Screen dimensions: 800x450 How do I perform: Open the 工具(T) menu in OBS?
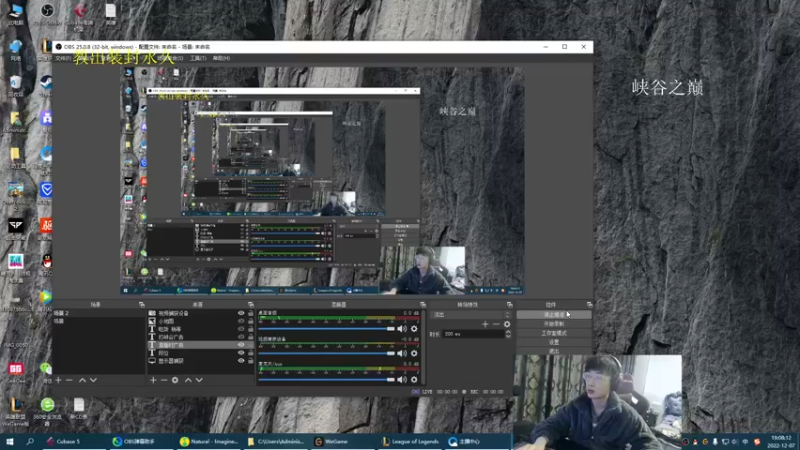(x=198, y=59)
